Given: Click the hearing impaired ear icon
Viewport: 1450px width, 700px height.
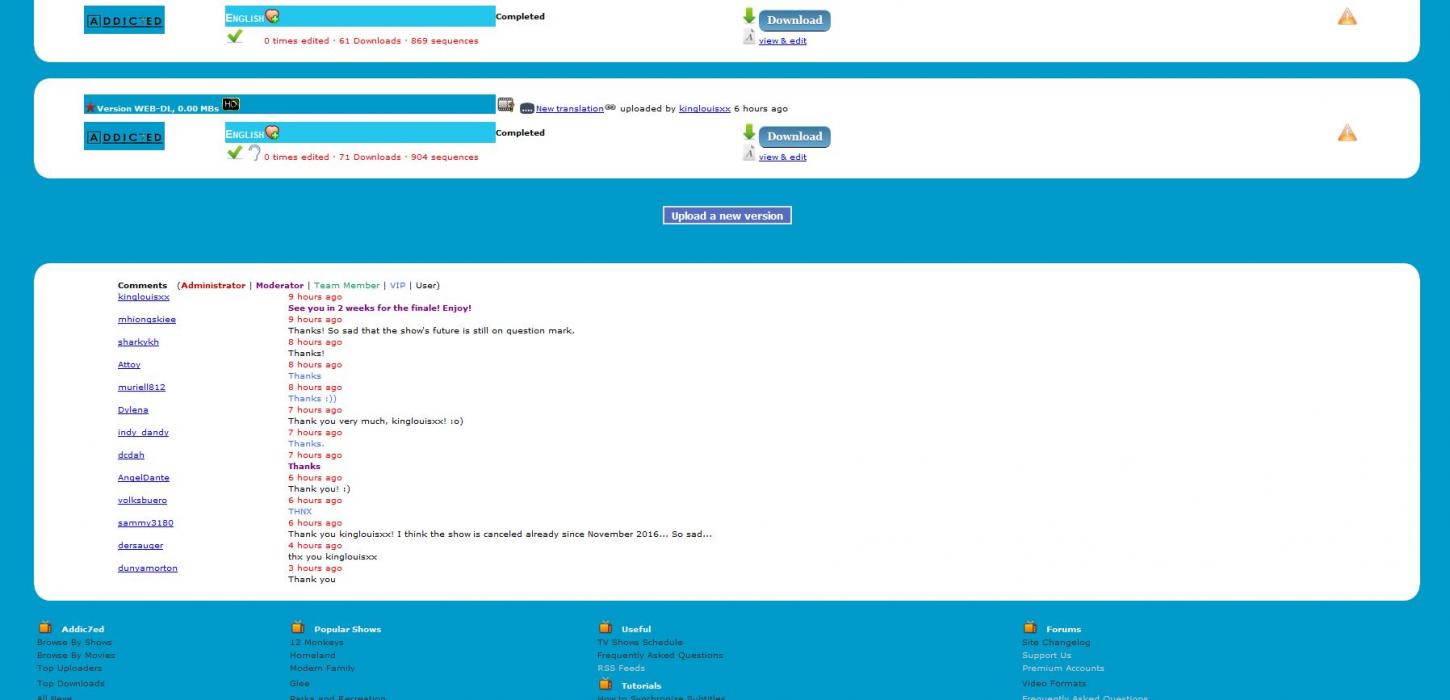Looking at the screenshot, I should click(254, 153).
